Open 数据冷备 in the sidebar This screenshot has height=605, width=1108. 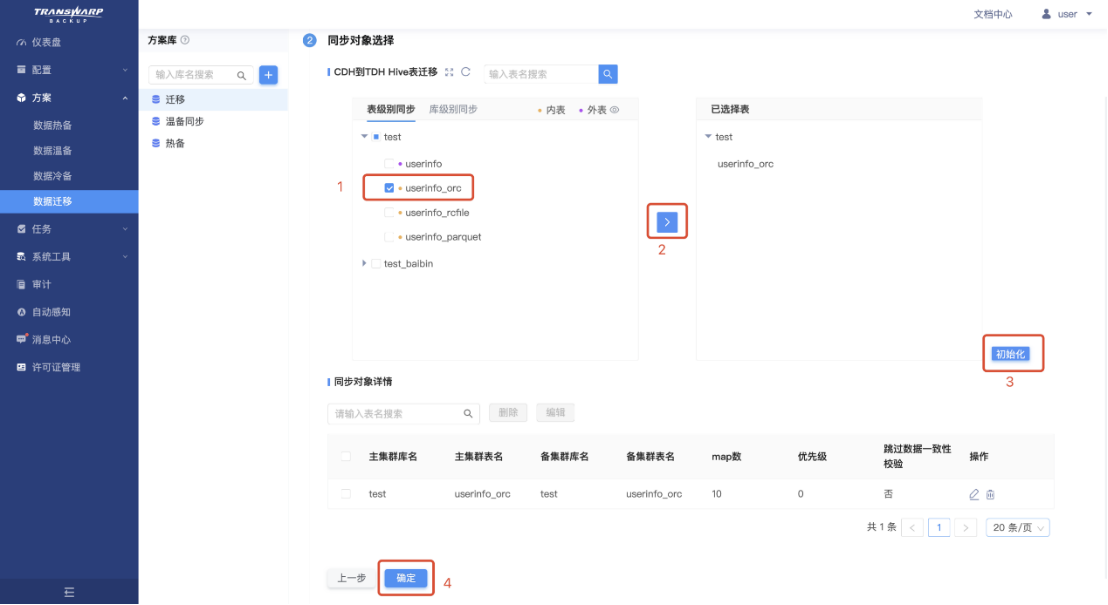click(x=52, y=176)
